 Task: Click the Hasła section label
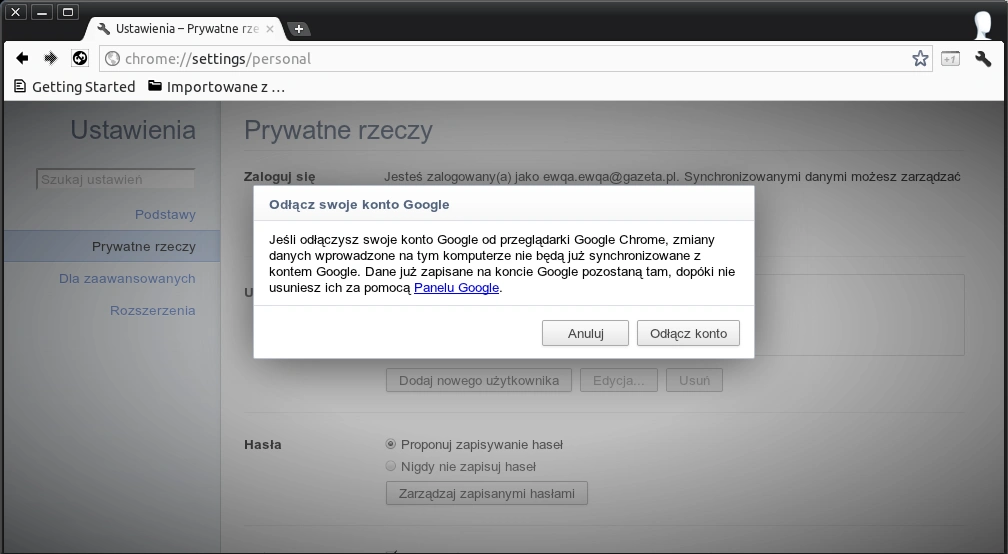point(263,445)
